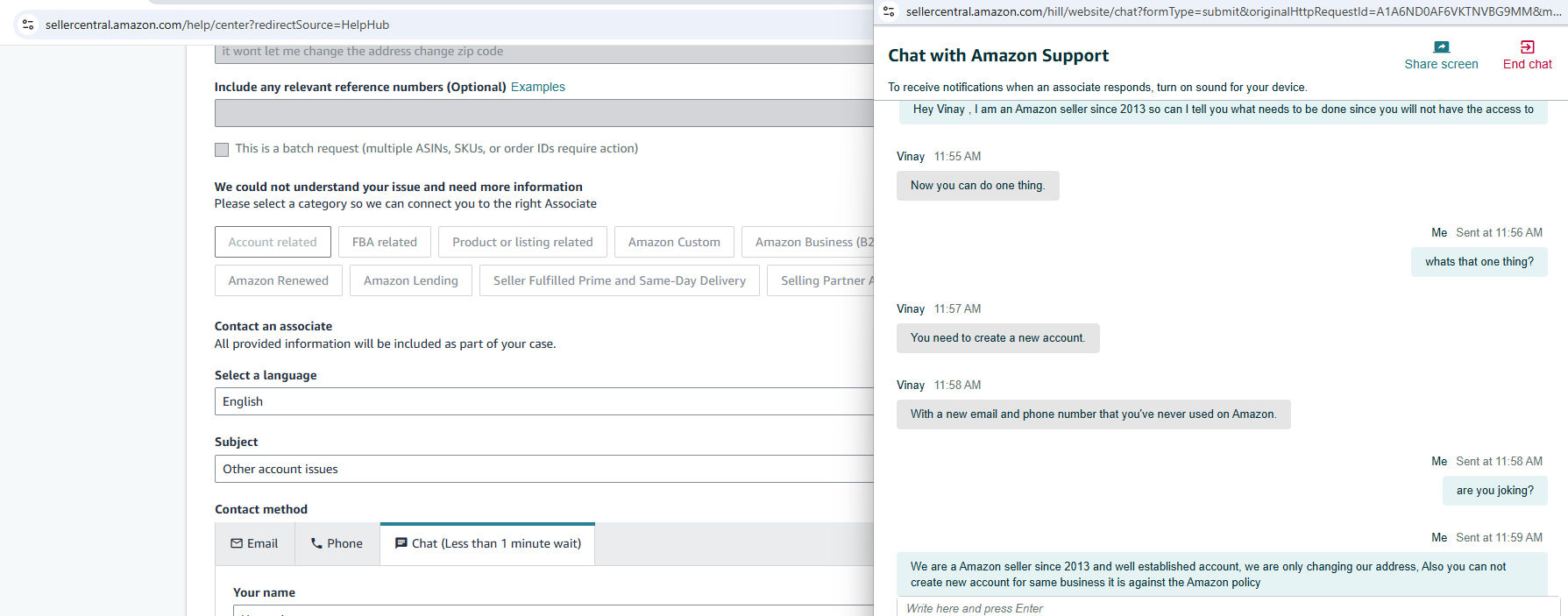Click 'All provided information will be included' text

pos(386,343)
